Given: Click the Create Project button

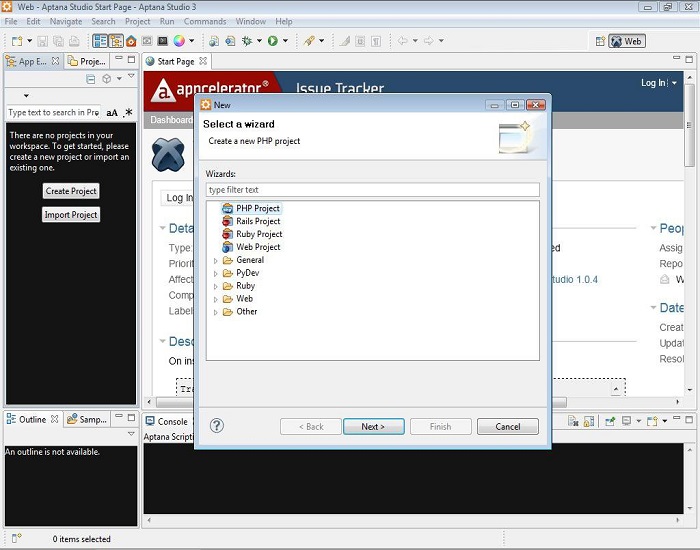Looking at the screenshot, I should pyautogui.click(x=71, y=191).
